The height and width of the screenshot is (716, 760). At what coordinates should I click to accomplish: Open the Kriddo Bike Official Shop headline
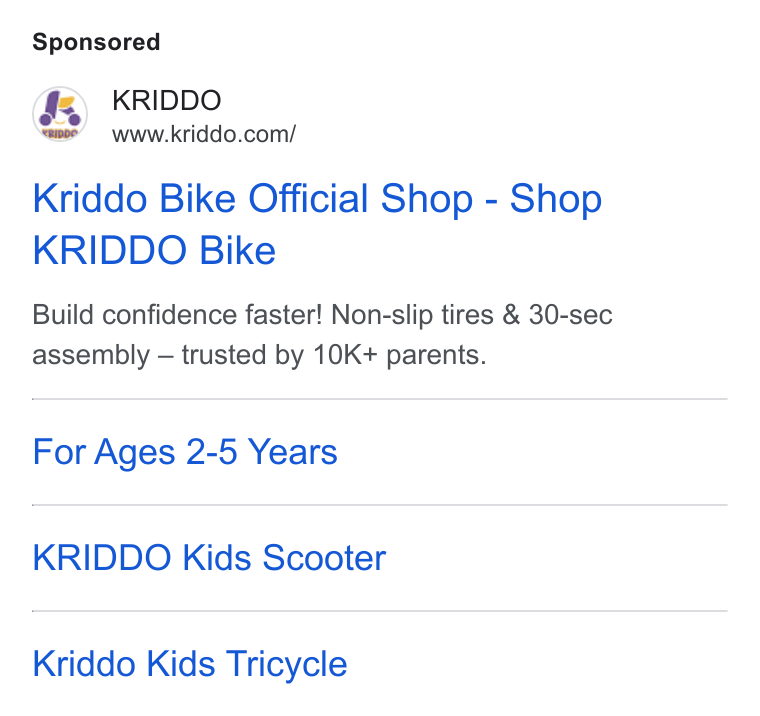click(317, 224)
